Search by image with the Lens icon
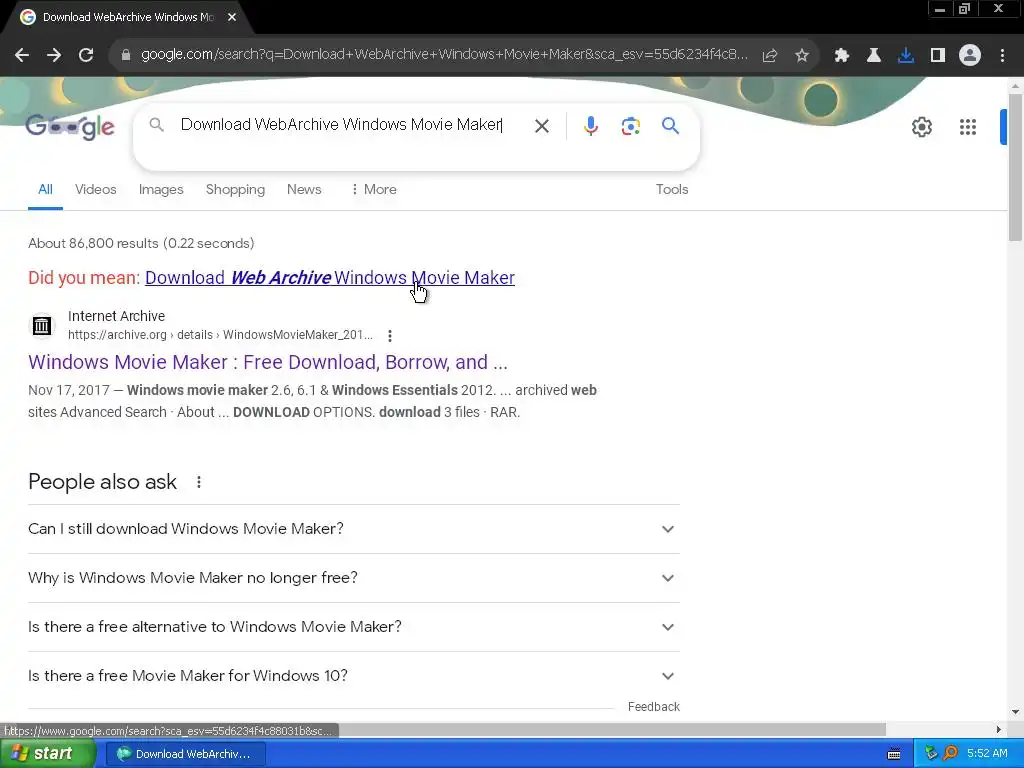Image resolution: width=1024 pixels, height=768 pixels. tap(630, 126)
